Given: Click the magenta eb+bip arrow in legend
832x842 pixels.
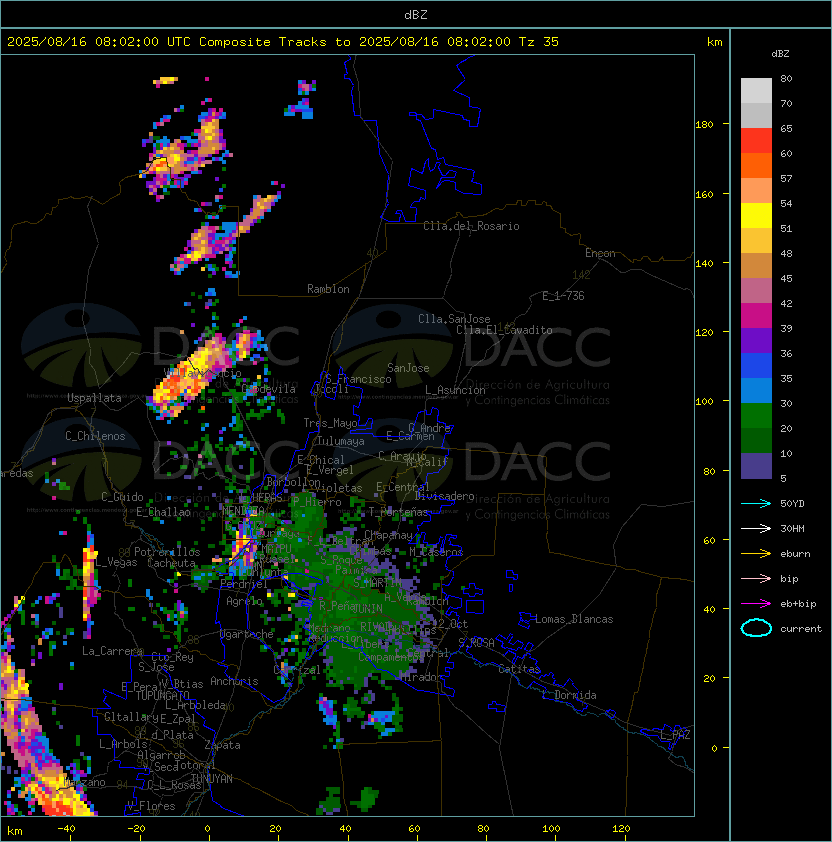Looking at the screenshot, I should (756, 604).
